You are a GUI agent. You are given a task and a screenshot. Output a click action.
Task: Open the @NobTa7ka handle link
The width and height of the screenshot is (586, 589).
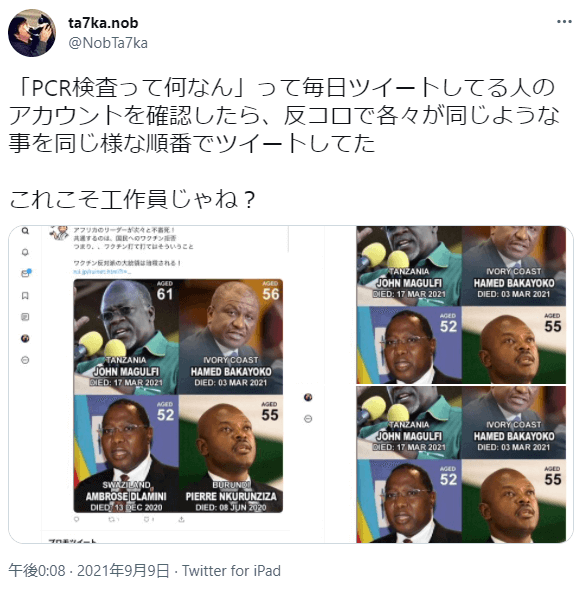tap(108, 43)
